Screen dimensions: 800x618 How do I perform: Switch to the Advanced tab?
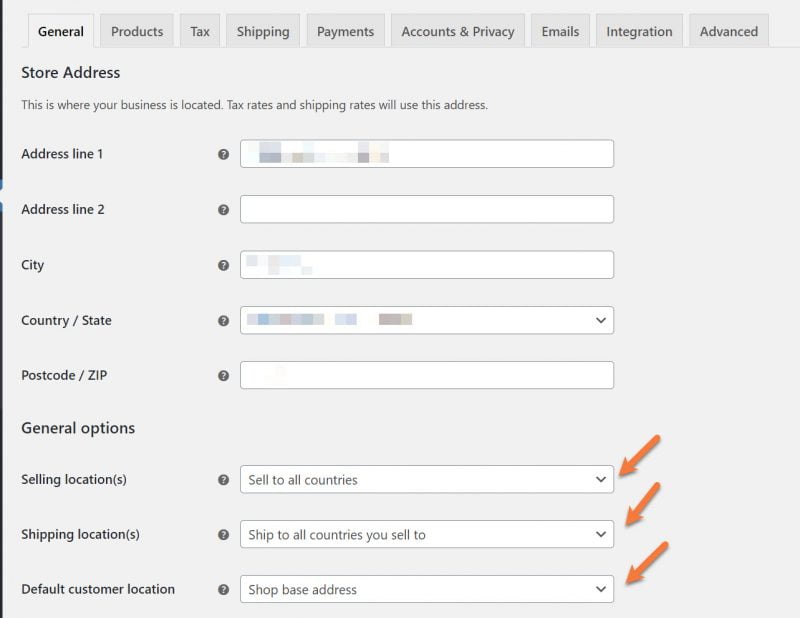(x=728, y=31)
